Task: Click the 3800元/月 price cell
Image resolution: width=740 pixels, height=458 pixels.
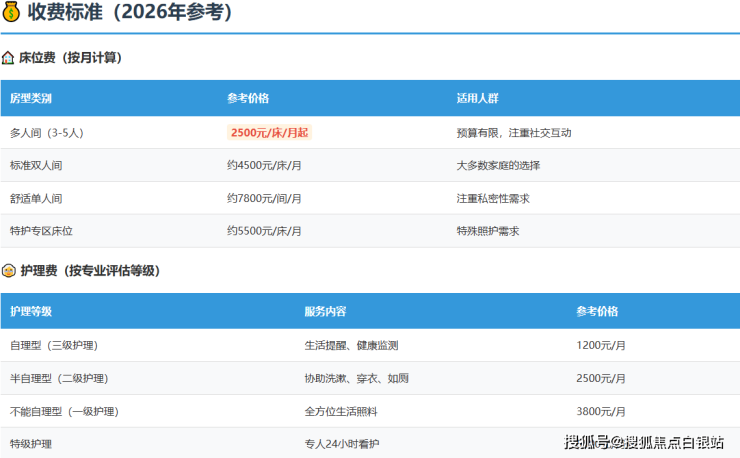Action: tap(601, 411)
